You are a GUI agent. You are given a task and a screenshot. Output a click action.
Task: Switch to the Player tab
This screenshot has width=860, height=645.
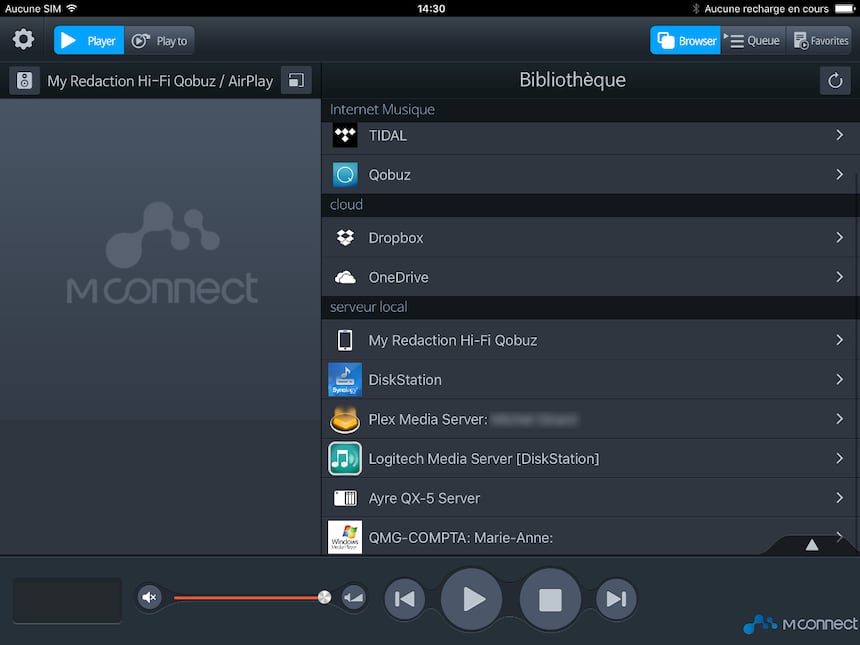coord(89,41)
